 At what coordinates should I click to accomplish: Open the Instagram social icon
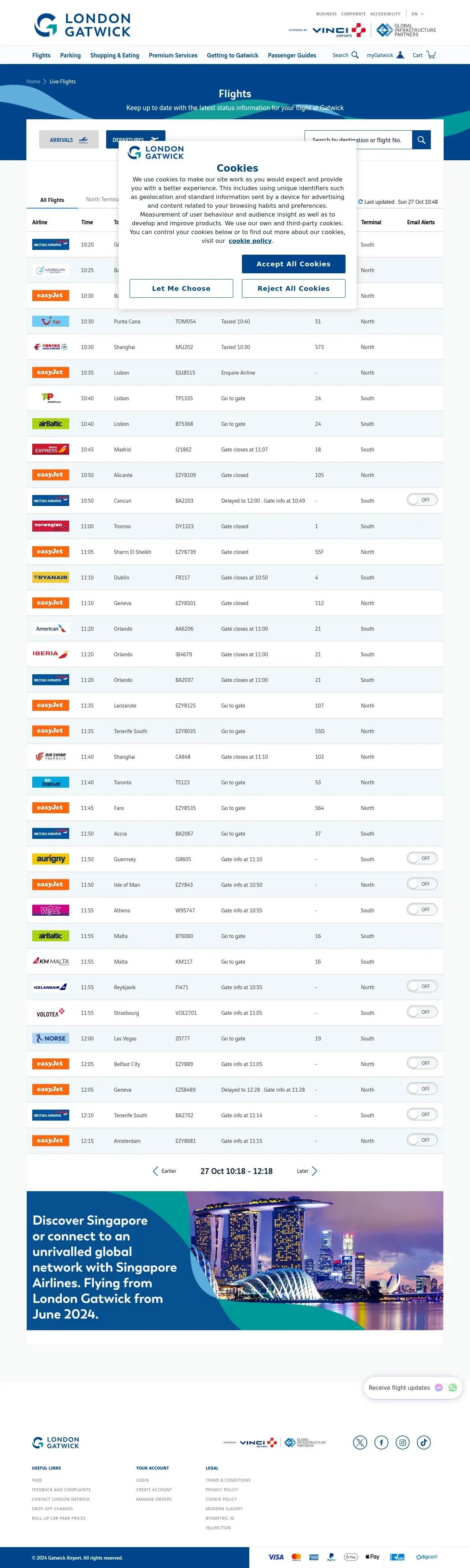click(402, 1442)
